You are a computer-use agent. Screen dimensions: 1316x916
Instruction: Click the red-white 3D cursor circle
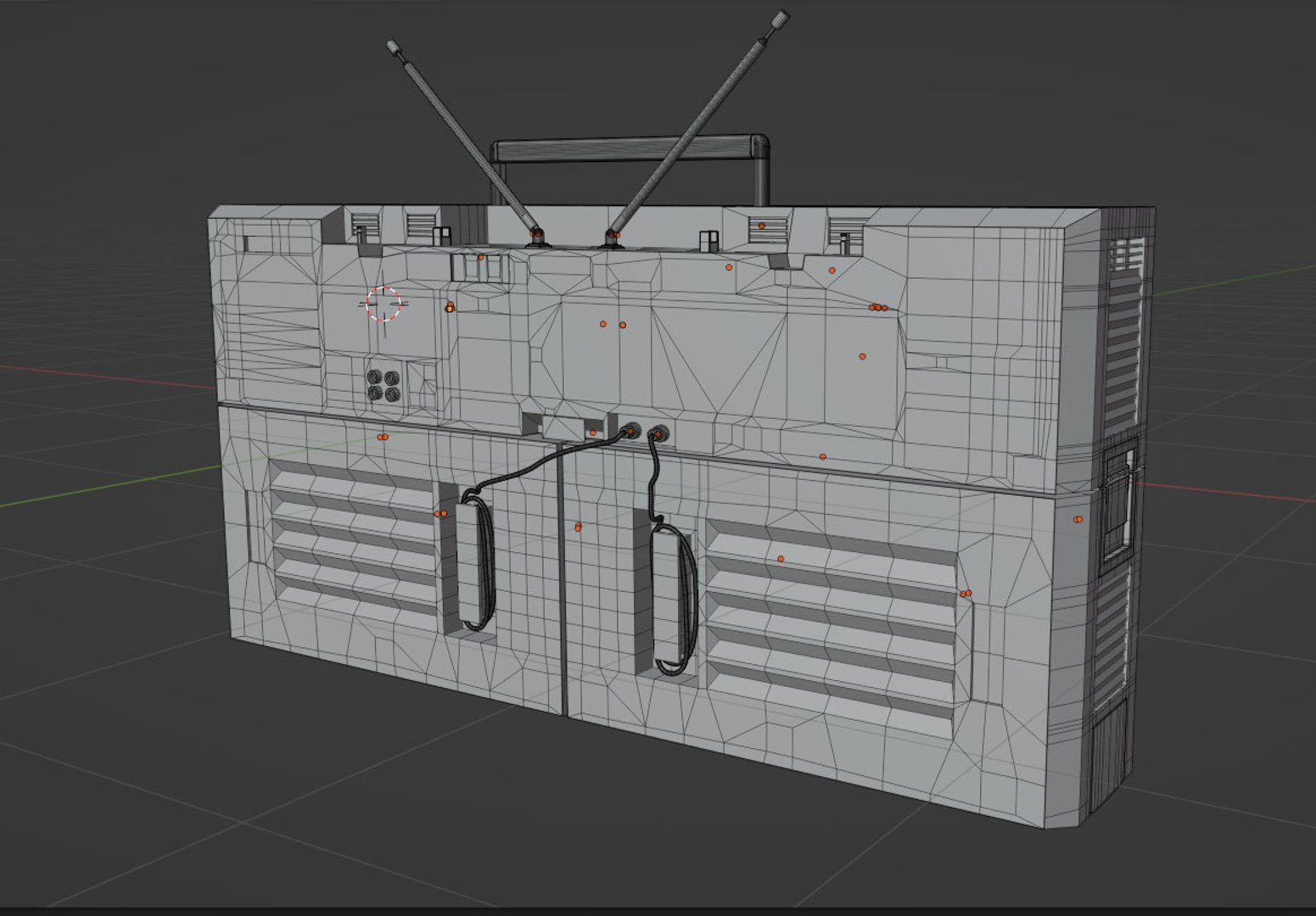384,304
